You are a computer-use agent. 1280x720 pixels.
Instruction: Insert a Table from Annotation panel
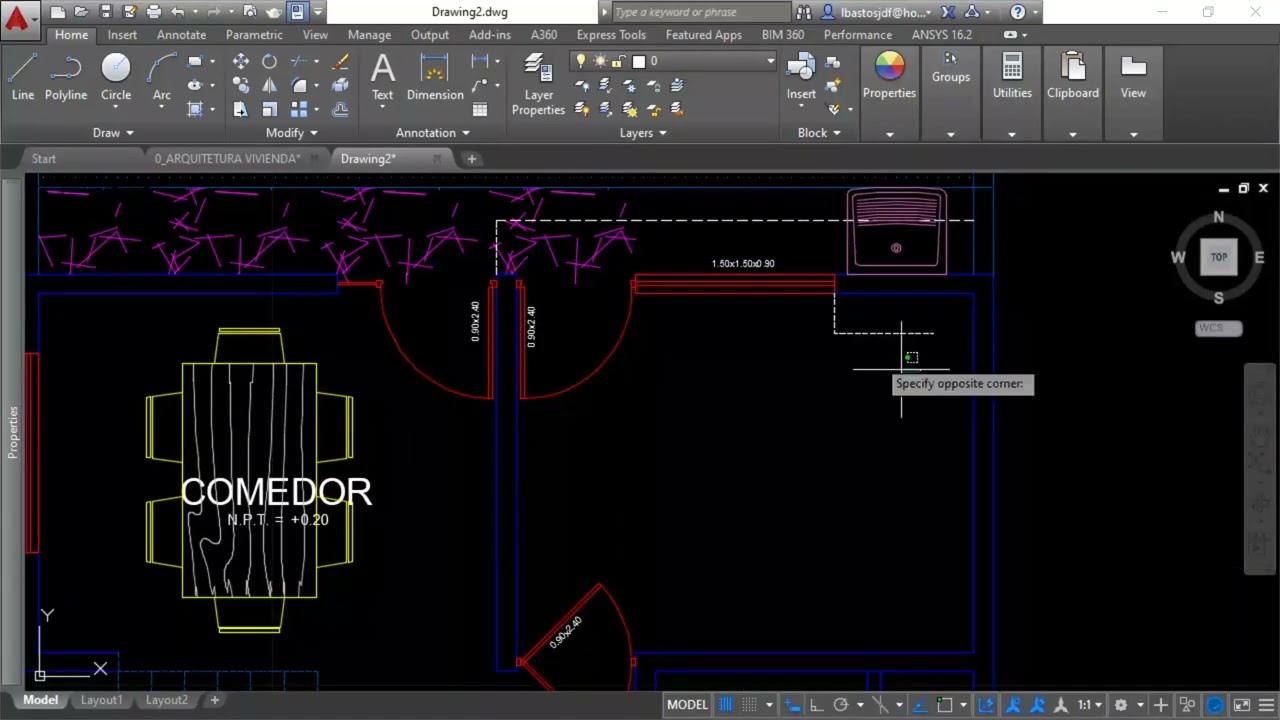pos(480,109)
